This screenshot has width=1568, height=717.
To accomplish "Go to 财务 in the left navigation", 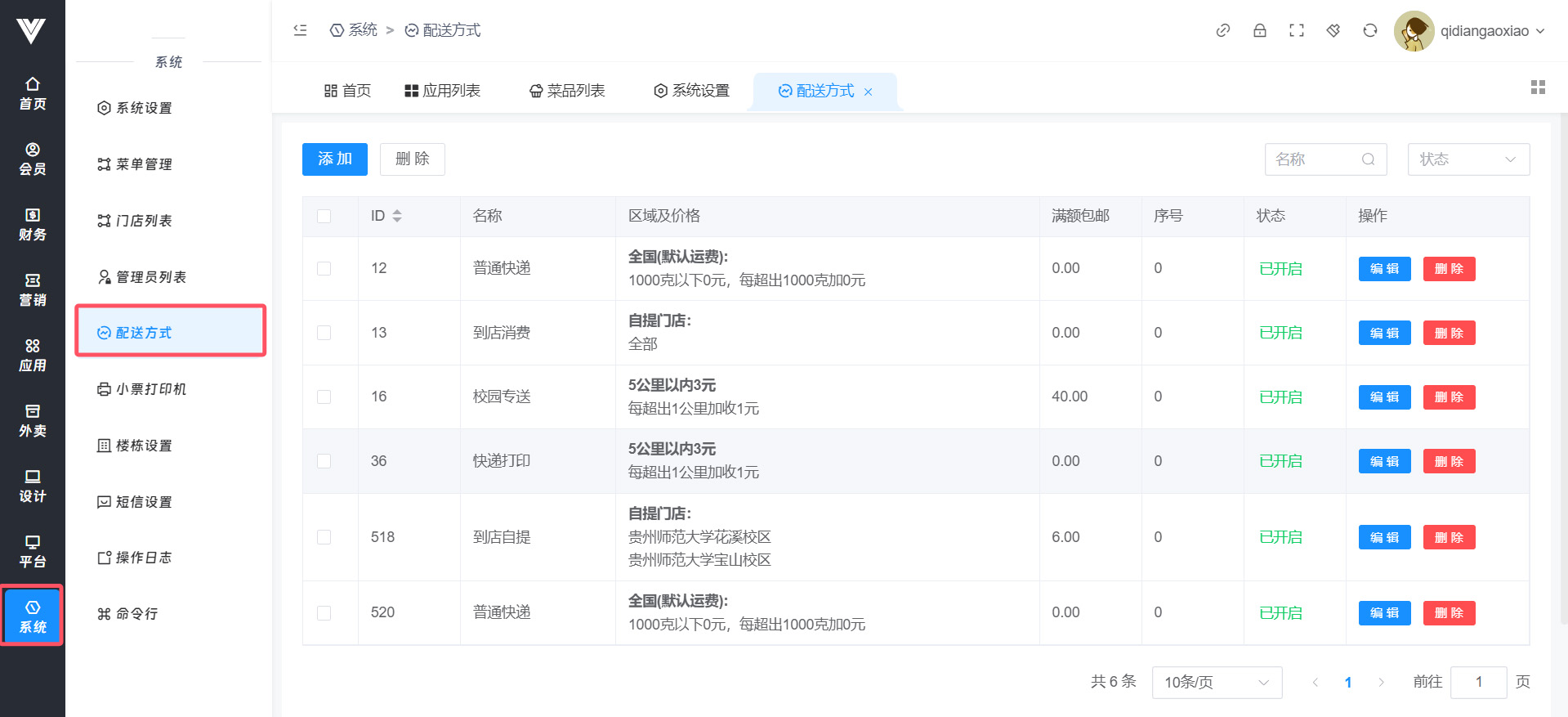I will click(33, 224).
